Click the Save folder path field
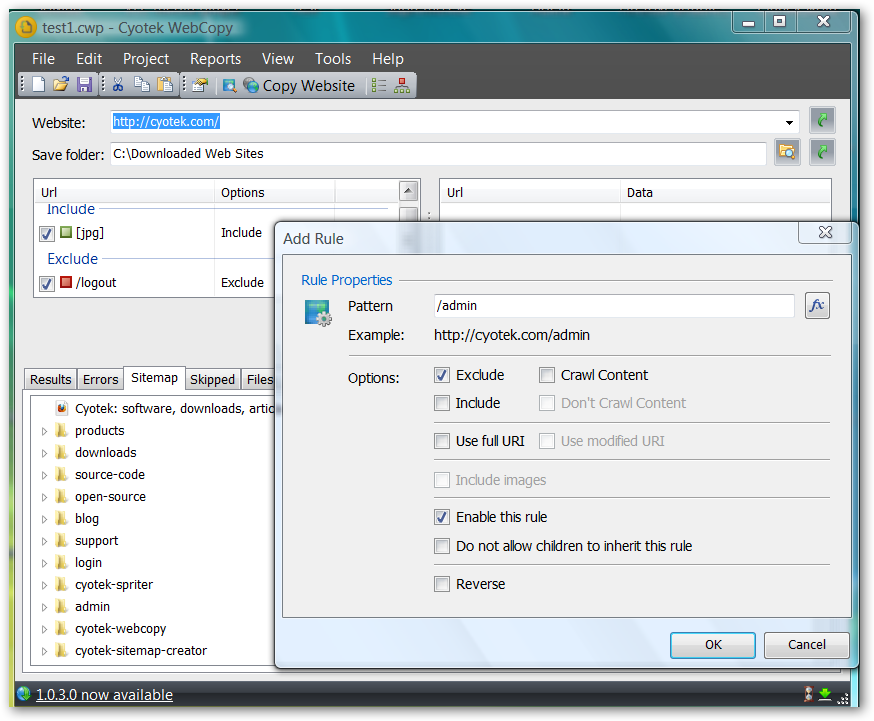Screen dimensions: 874x721 (439, 154)
